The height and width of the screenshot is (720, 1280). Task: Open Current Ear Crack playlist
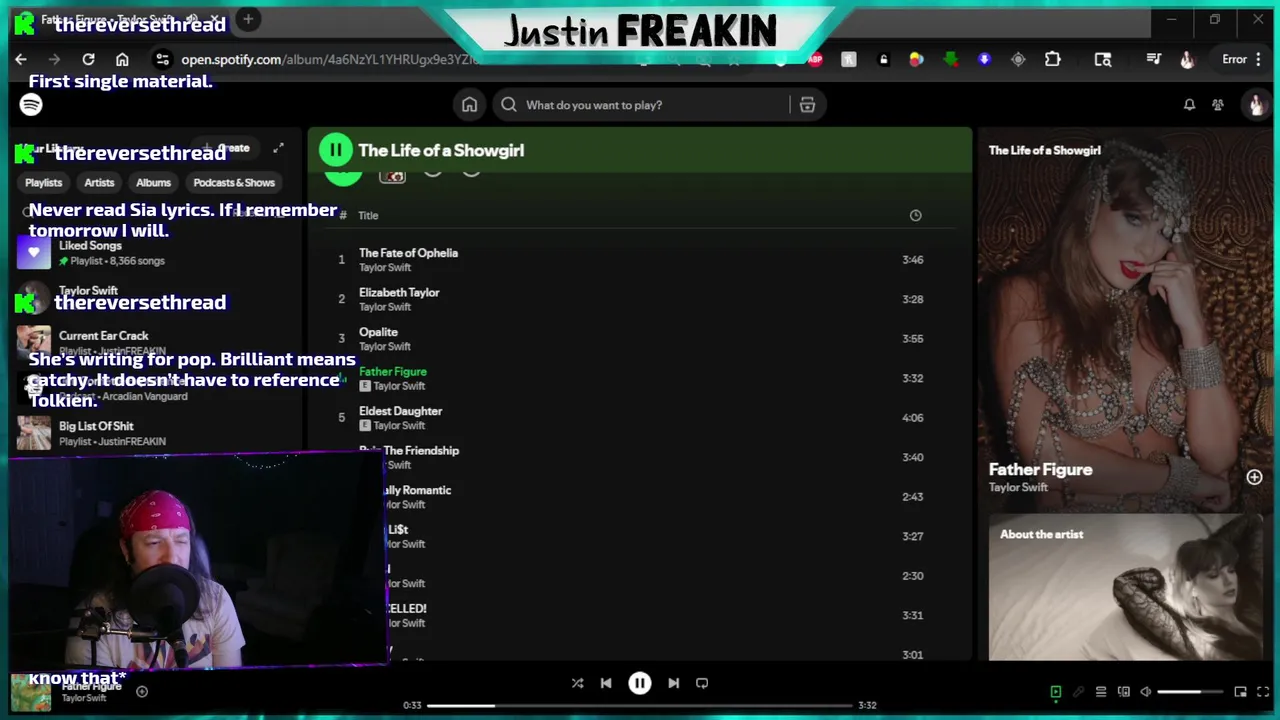[155, 343]
